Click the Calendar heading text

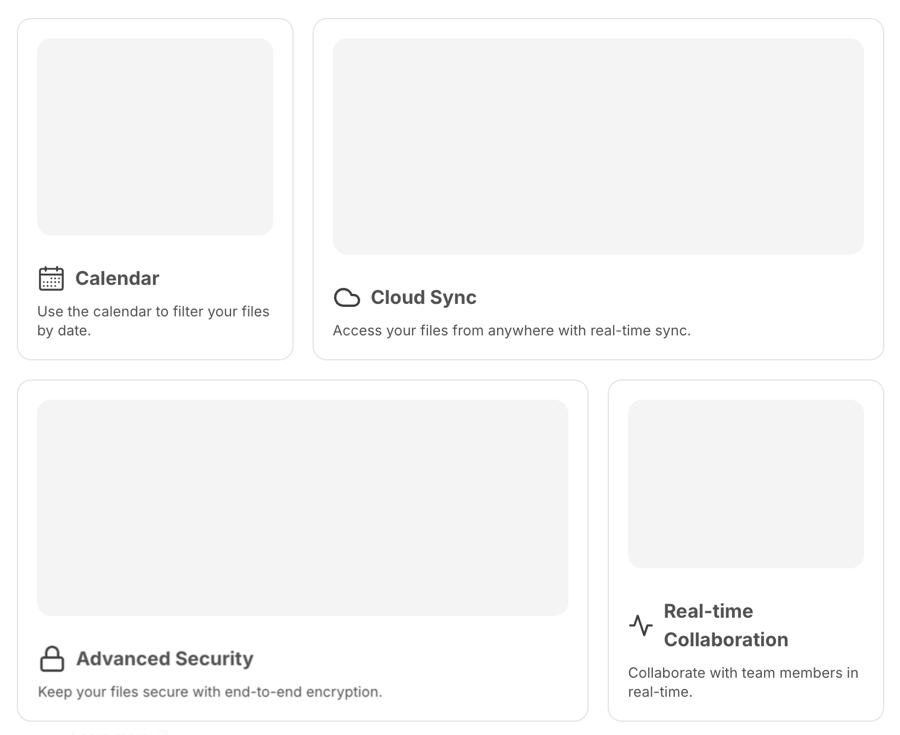point(117,279)
